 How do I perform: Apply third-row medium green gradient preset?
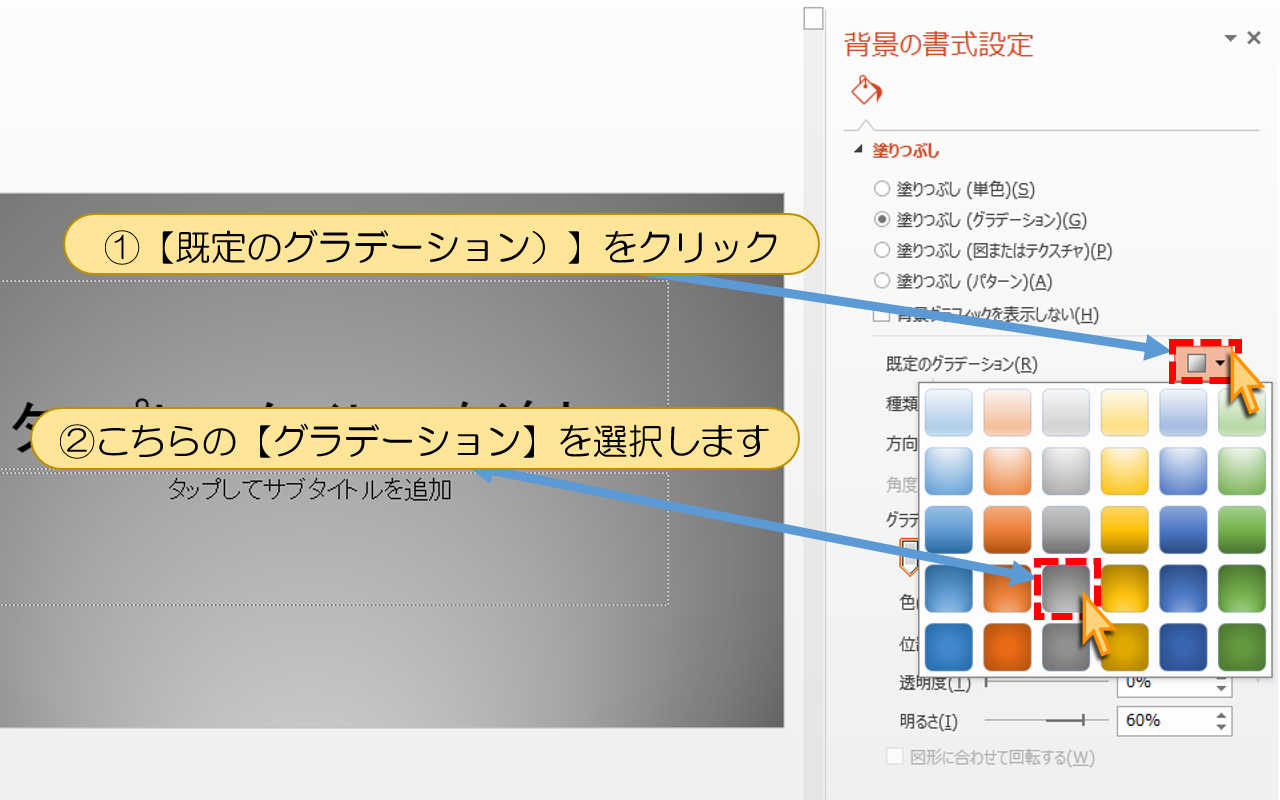click(x=1242, y=530)
